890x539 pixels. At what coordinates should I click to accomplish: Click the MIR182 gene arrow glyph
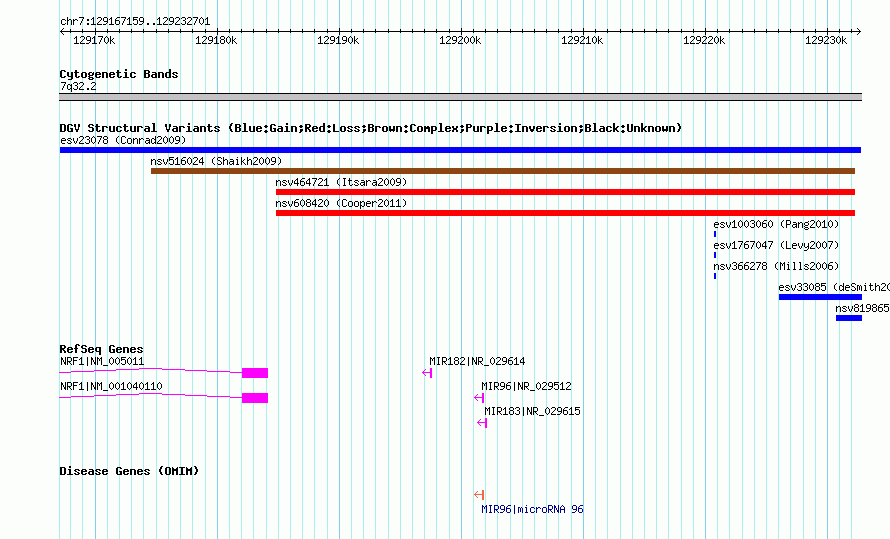[x=427, y=373]
